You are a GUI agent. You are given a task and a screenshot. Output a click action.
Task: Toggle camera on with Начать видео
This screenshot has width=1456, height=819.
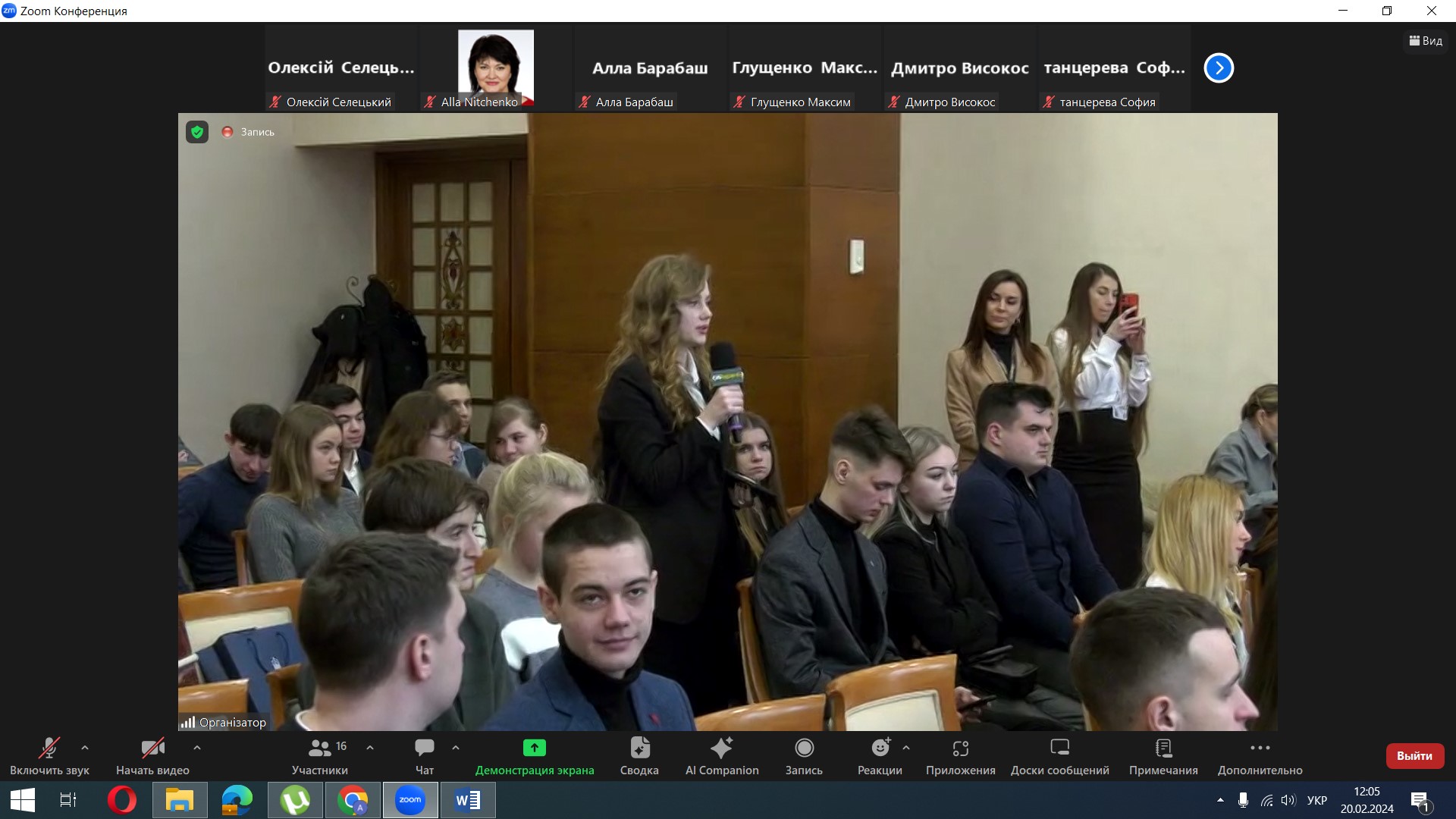152,748
